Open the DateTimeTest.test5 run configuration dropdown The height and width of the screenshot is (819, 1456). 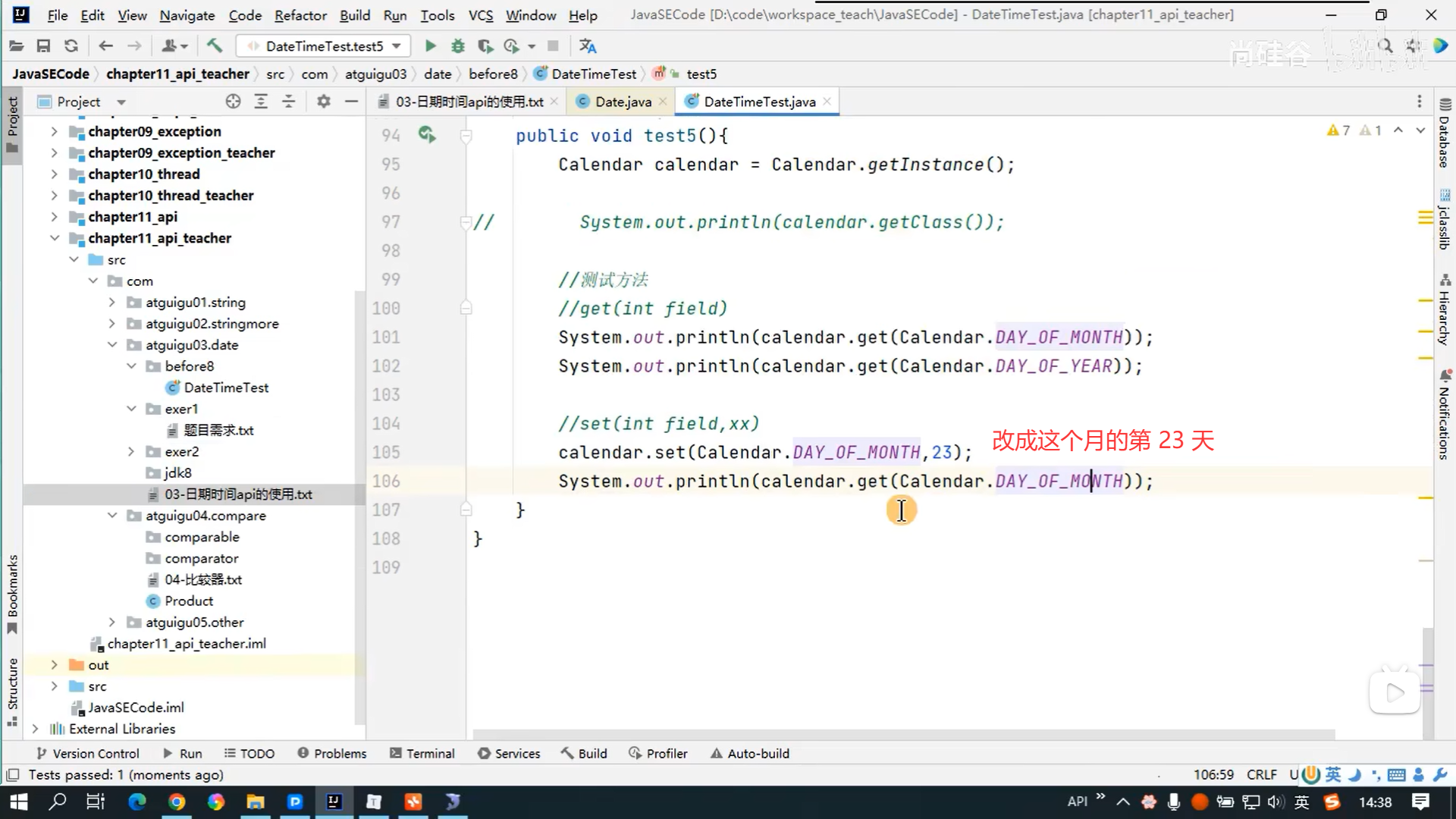(x=397, y=46)
